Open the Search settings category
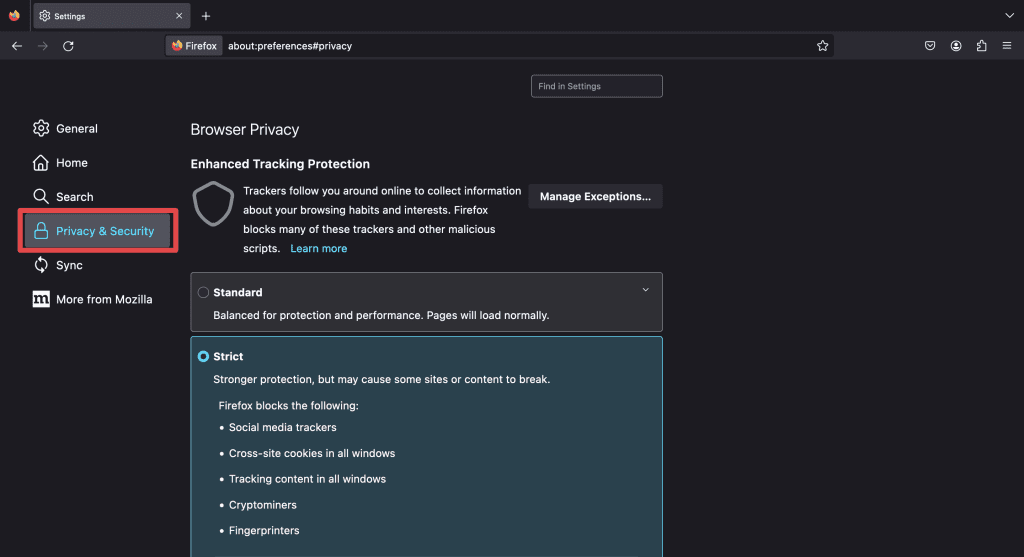Image resolution: width=1024 pixels, height=557 pixels. (74, 197)
